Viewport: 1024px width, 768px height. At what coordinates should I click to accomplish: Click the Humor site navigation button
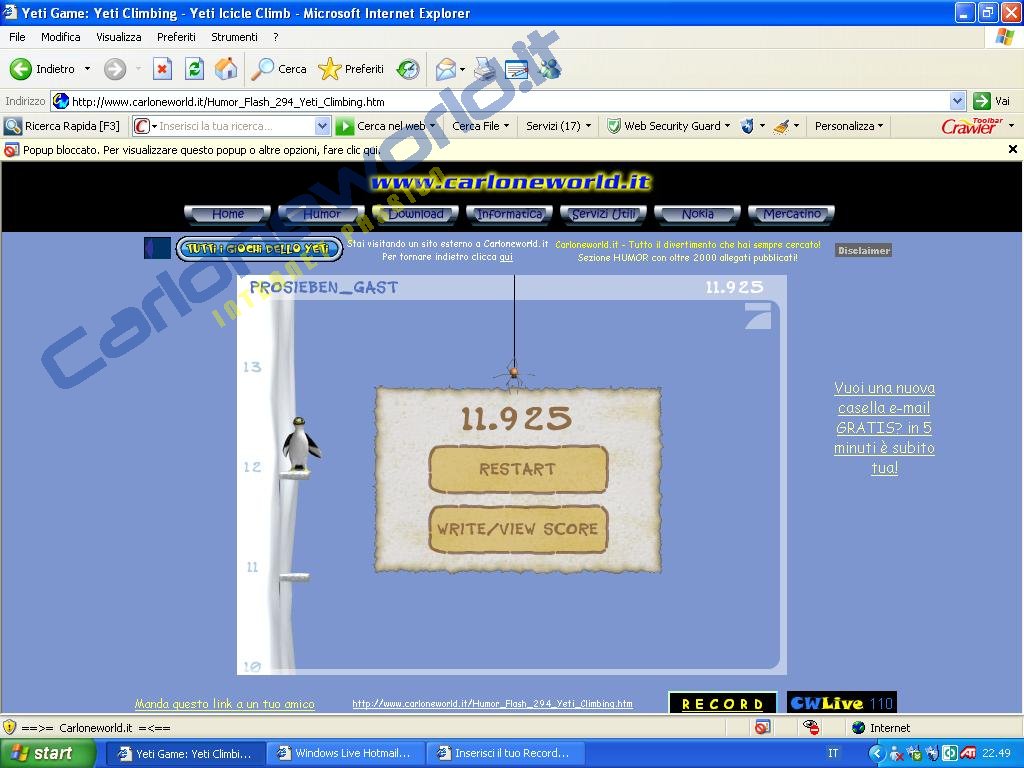[321, 214]
